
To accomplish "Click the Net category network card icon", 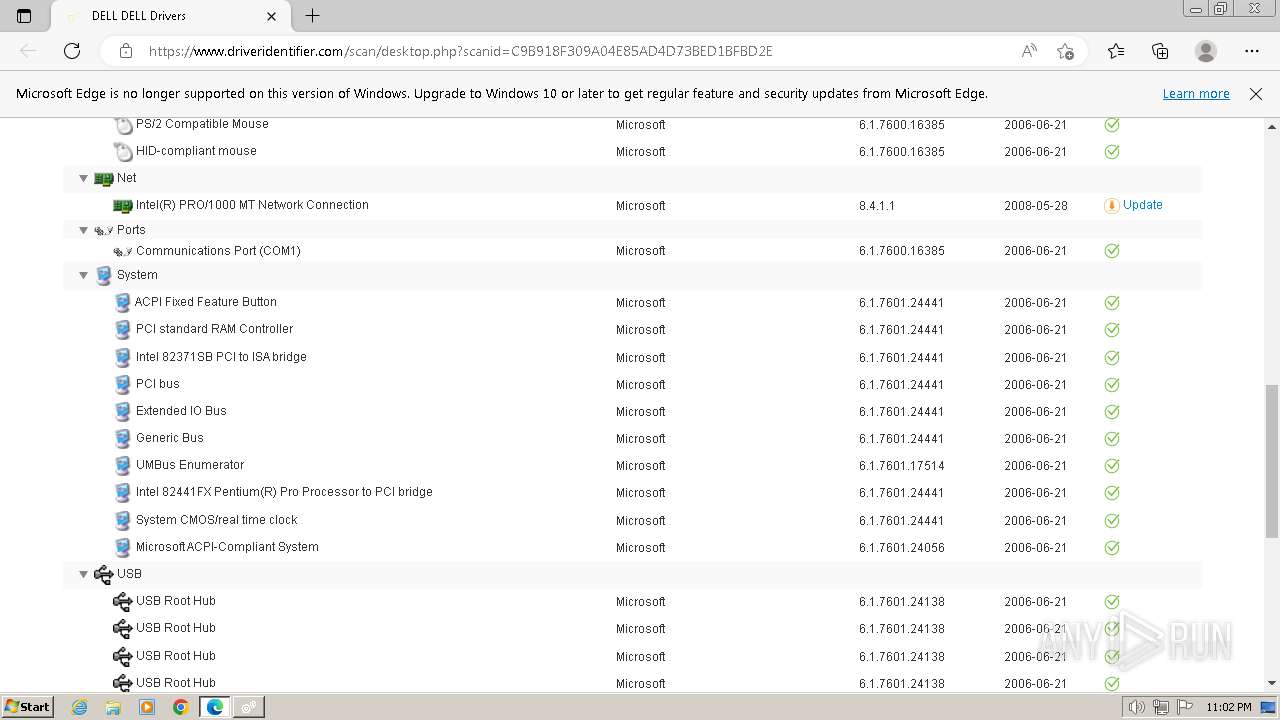I will (x=103, y=178).
